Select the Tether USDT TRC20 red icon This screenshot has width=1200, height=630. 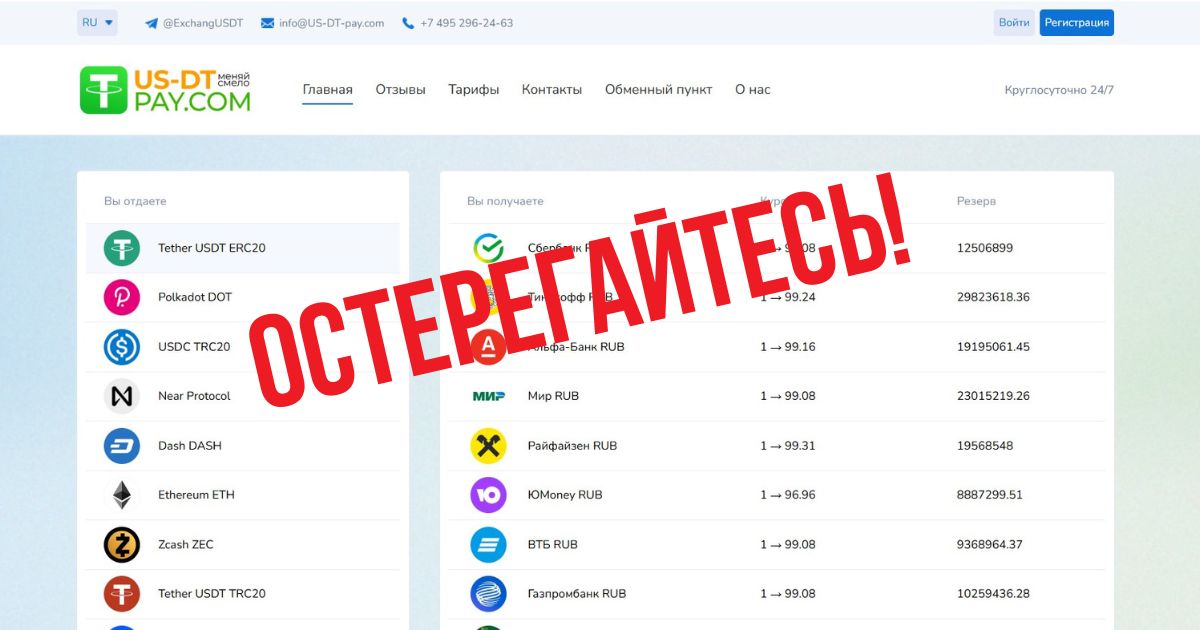(x=122, y=594)
